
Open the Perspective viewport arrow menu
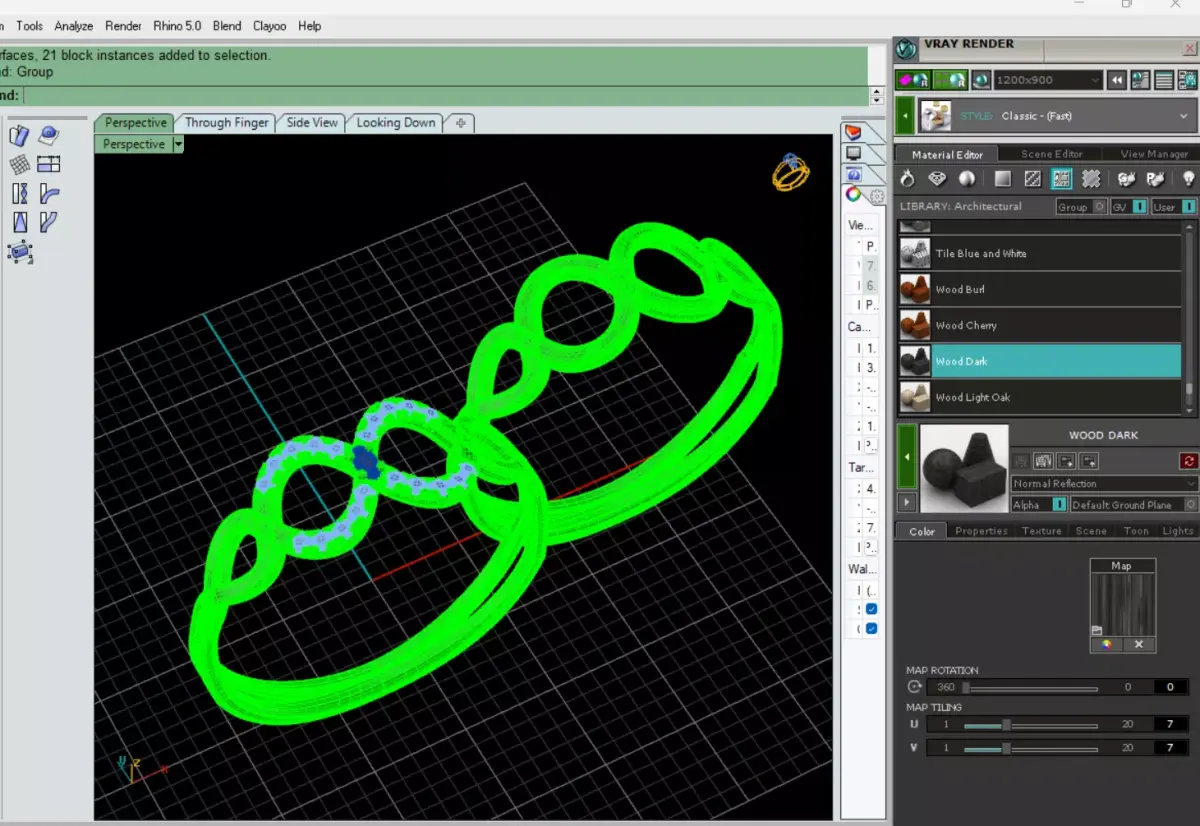(x=178, y=144)
